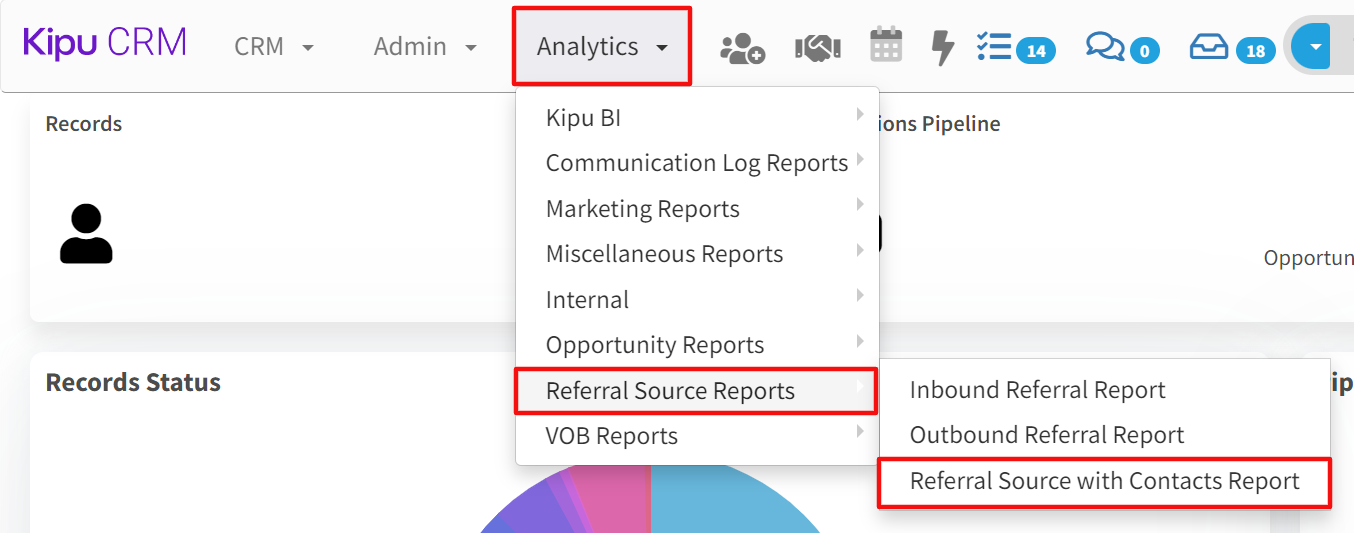Screen dimensions: 1354x533
Task: Select Referral Source with Contacts Report
Action: click(1104, 481)
